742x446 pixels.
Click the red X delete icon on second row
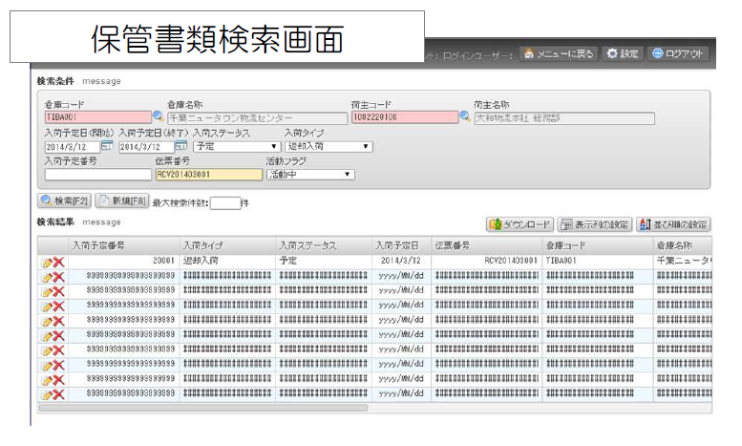(x=58, y=277)
